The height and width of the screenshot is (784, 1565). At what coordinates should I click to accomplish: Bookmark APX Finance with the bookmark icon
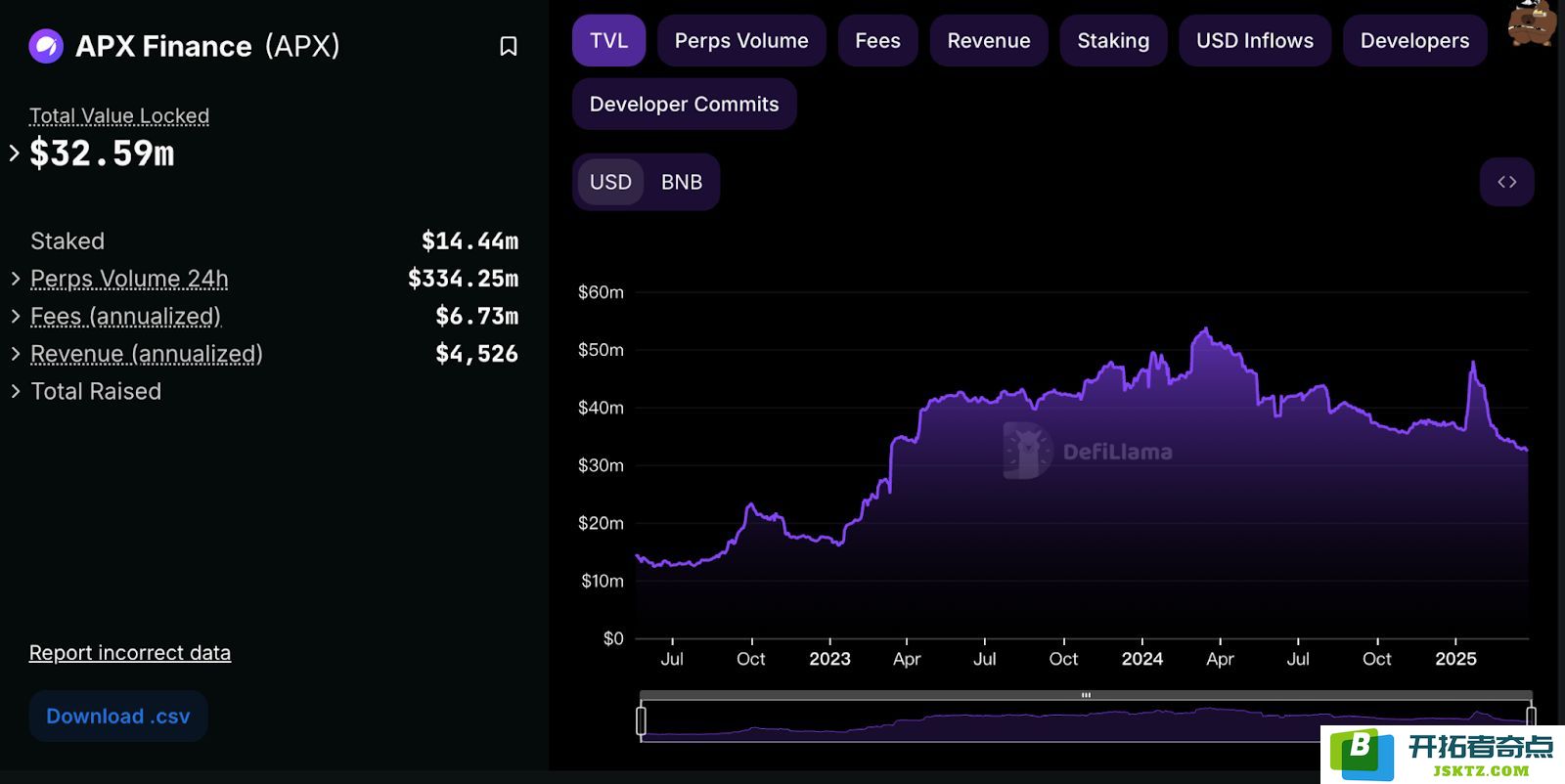[x=509, y=46]
